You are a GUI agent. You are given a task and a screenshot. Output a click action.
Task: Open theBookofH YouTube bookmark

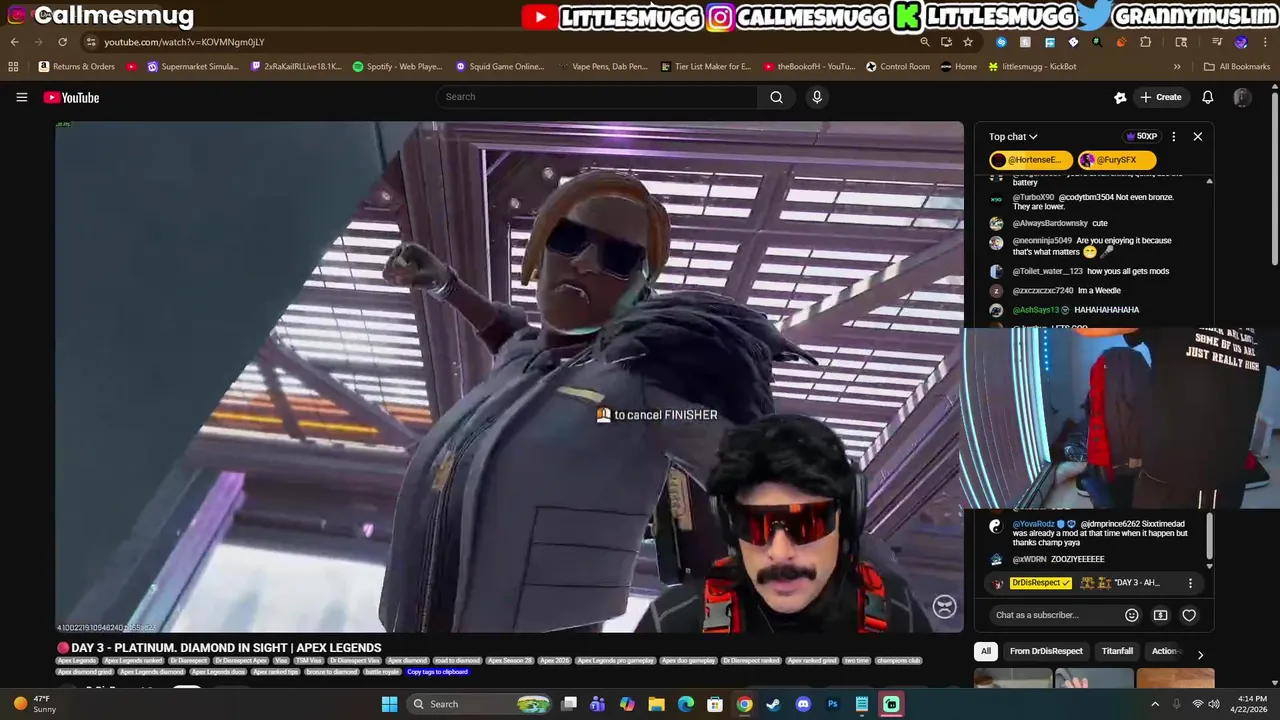(809, 67)
